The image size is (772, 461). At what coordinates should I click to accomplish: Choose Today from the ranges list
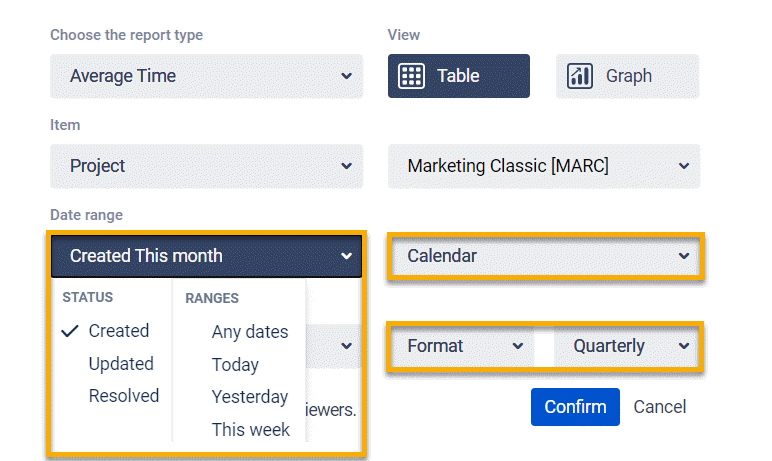pos(235,365)
